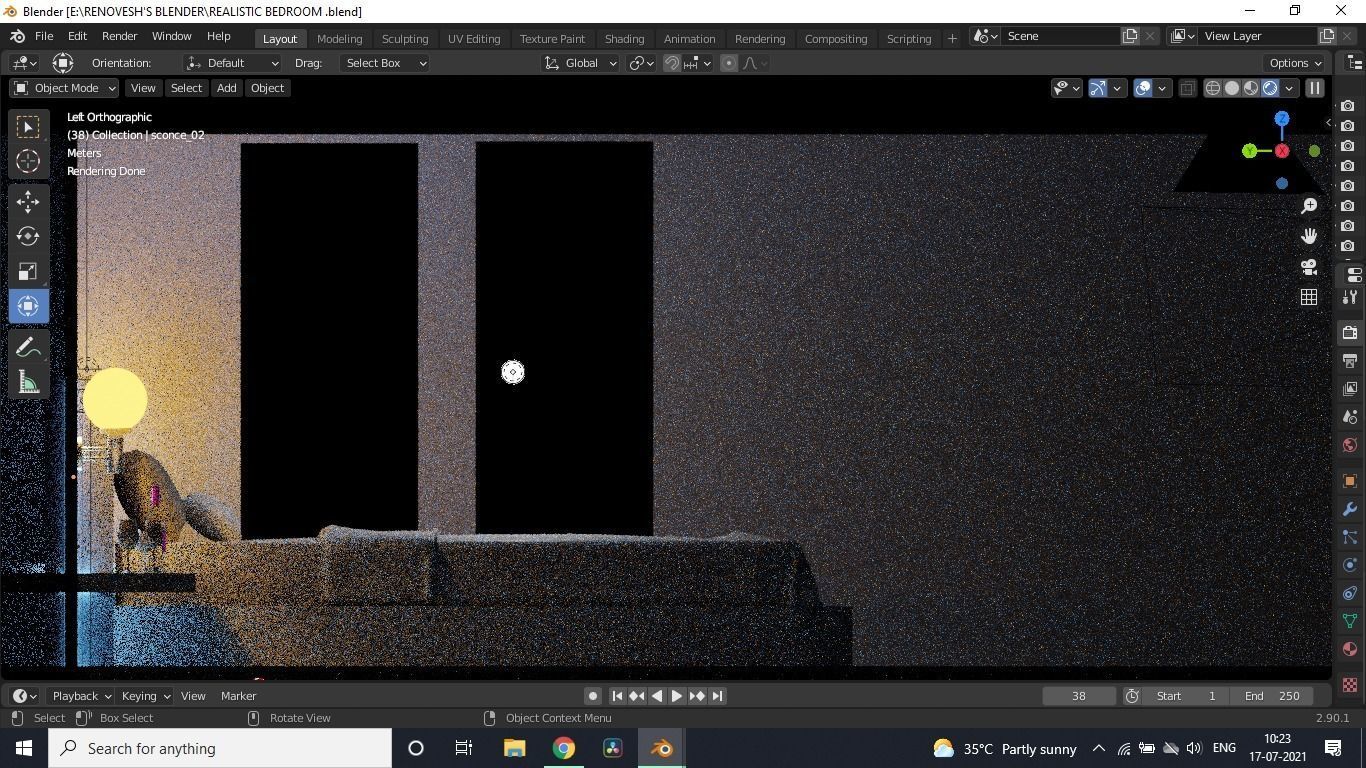This screenshot has width=1366, height=768.
Task: Toggle the preview range clock button
Action: (1132, 696)
